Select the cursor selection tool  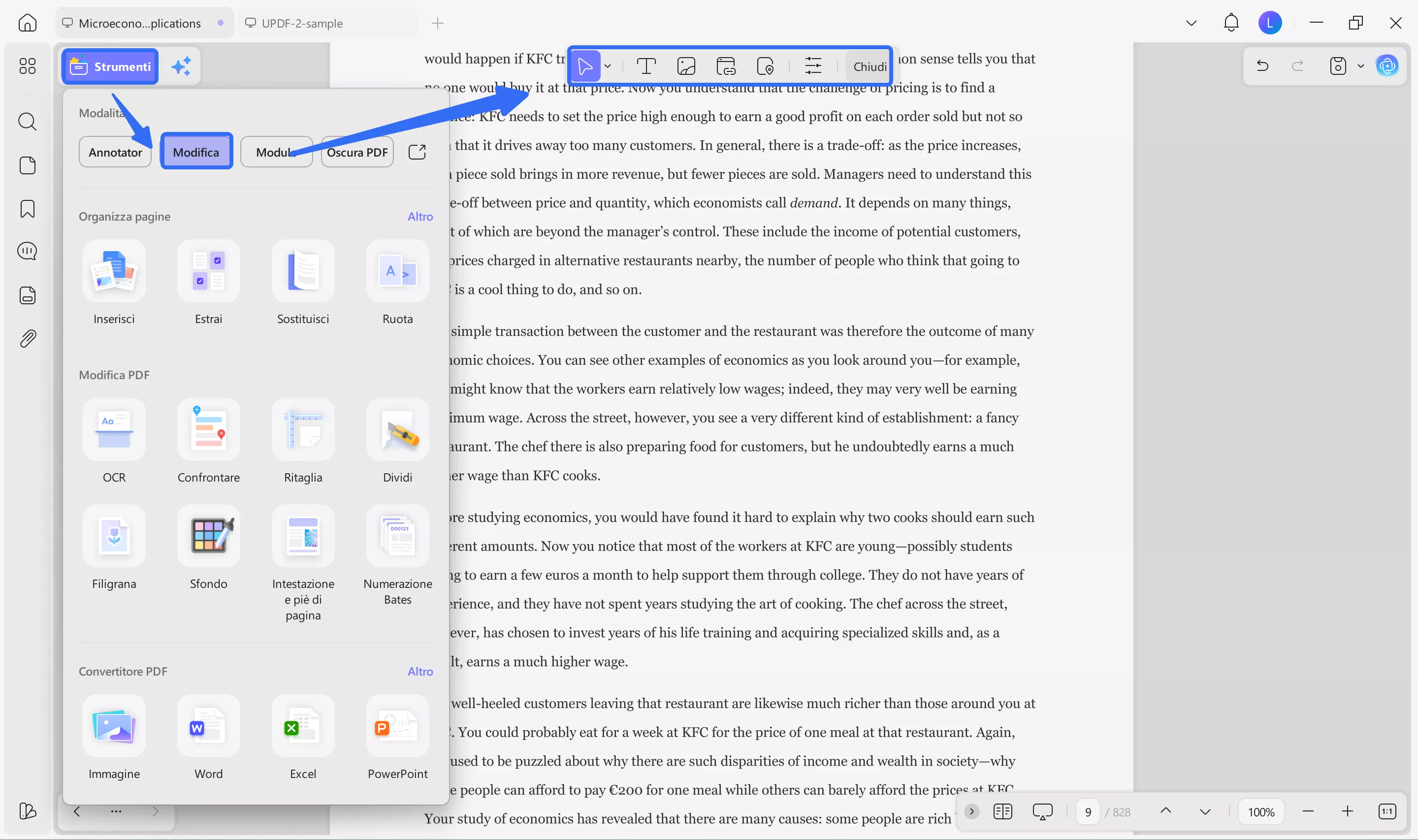click(x=585, y=66)
